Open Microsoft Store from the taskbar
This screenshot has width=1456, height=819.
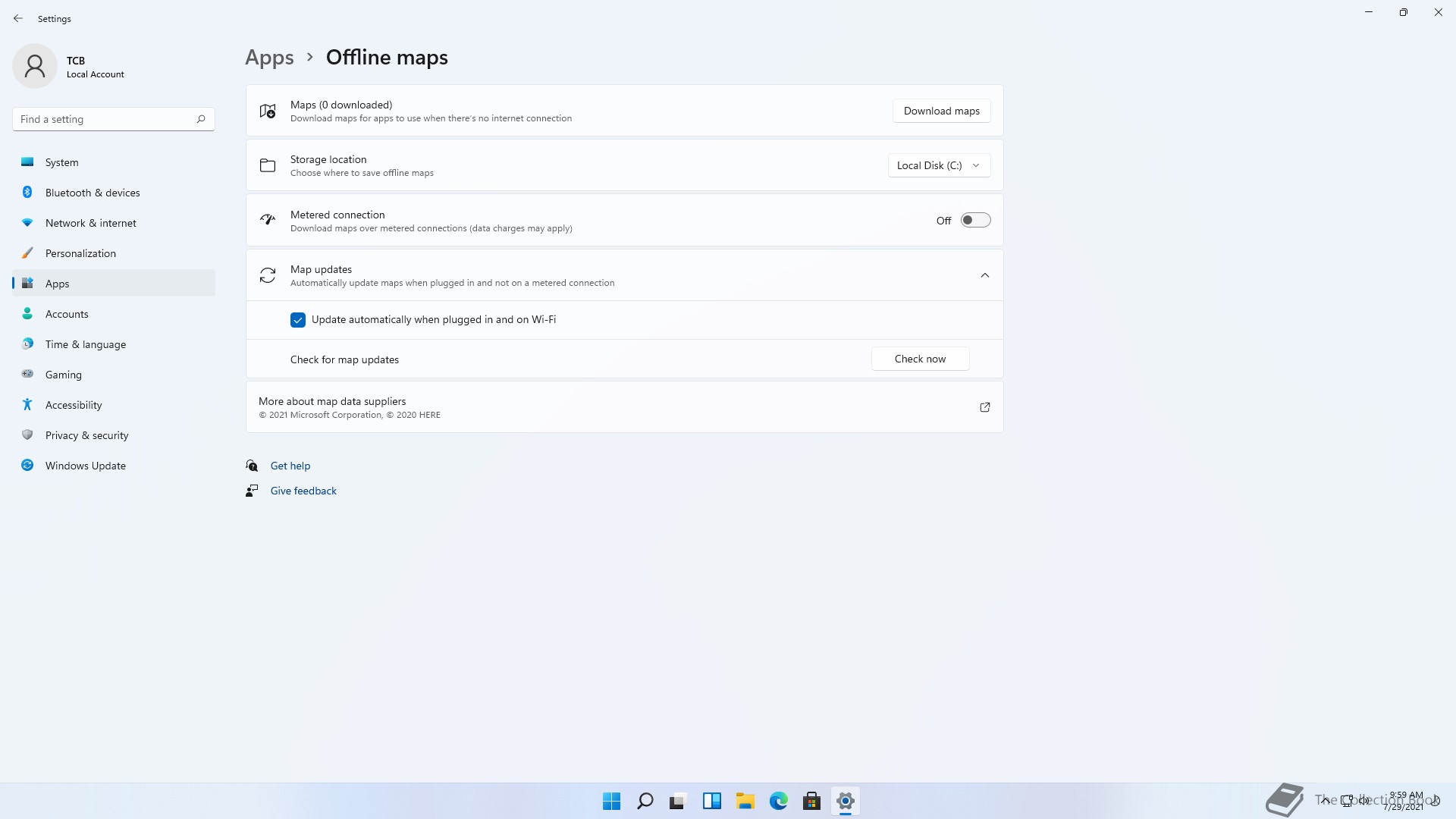coord(811,801)
